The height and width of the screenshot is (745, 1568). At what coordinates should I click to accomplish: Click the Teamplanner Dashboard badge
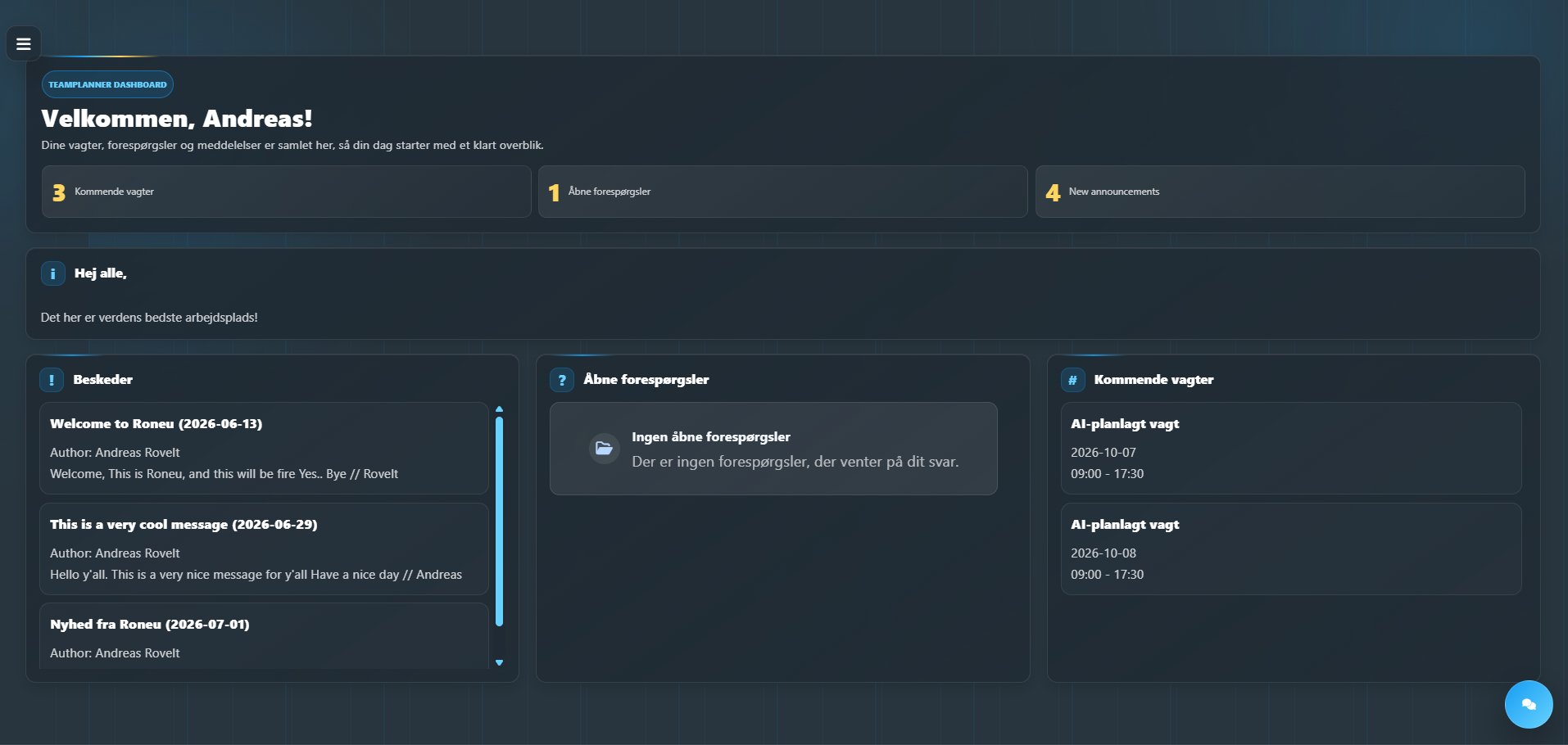click(107, 84)
